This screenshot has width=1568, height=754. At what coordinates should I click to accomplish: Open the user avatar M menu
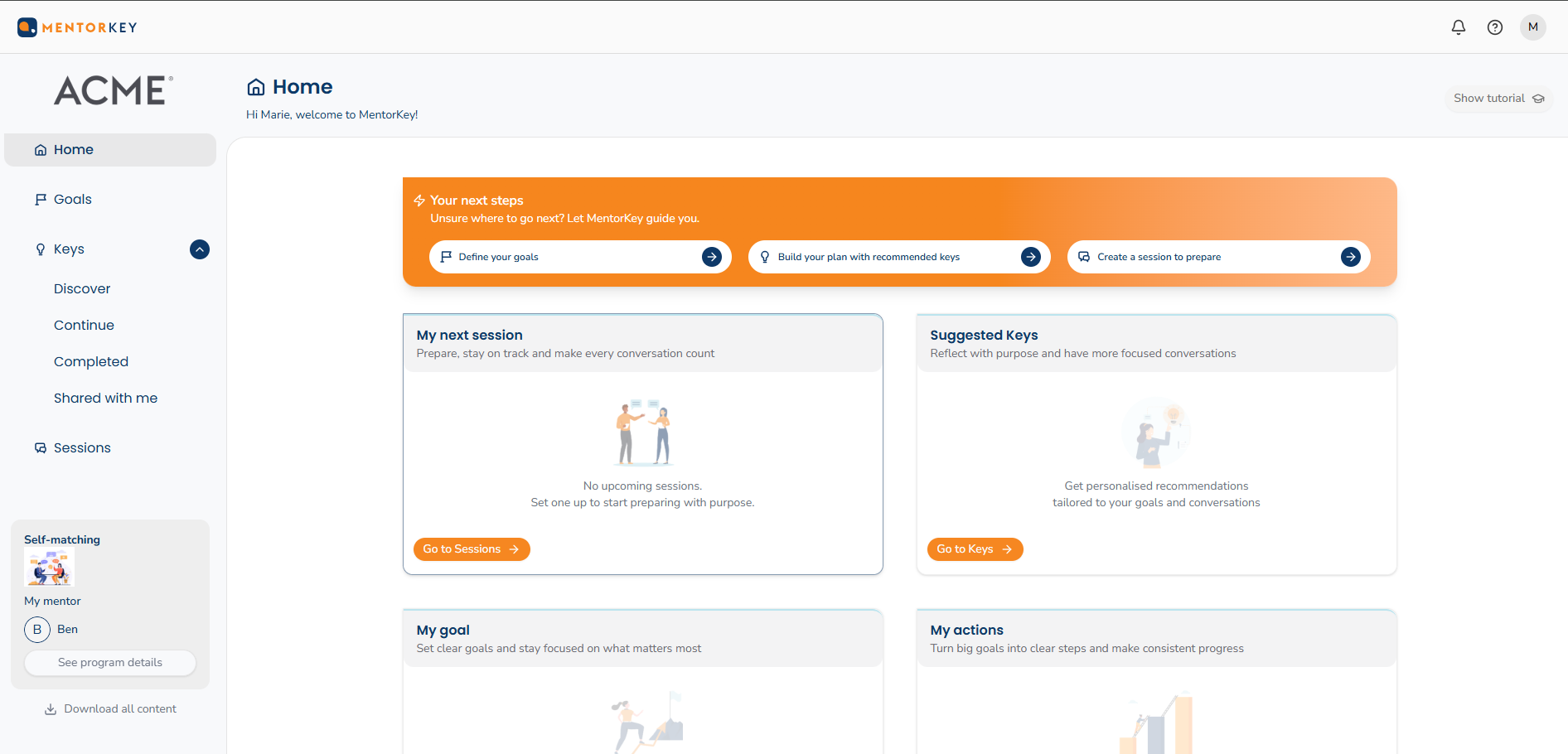point(1533,27)
